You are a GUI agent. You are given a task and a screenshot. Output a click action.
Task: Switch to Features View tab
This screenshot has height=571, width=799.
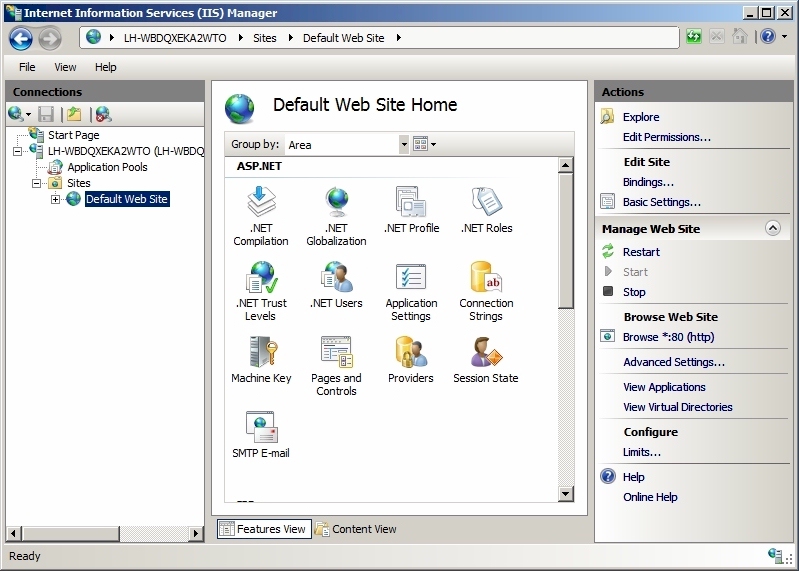coord(264,529)
